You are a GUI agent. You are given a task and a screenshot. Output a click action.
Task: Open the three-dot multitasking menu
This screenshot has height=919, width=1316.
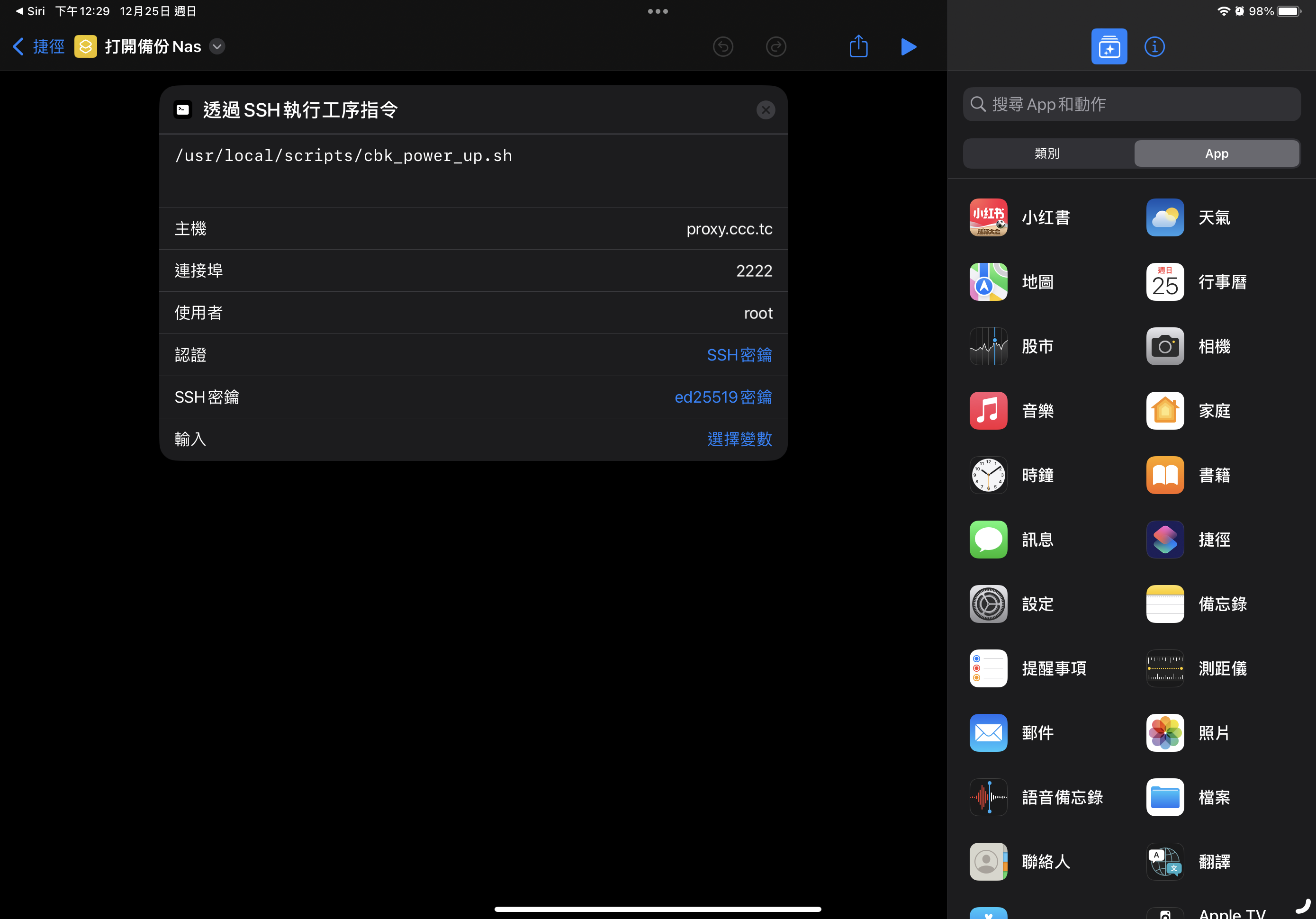(x=658, y=11)
